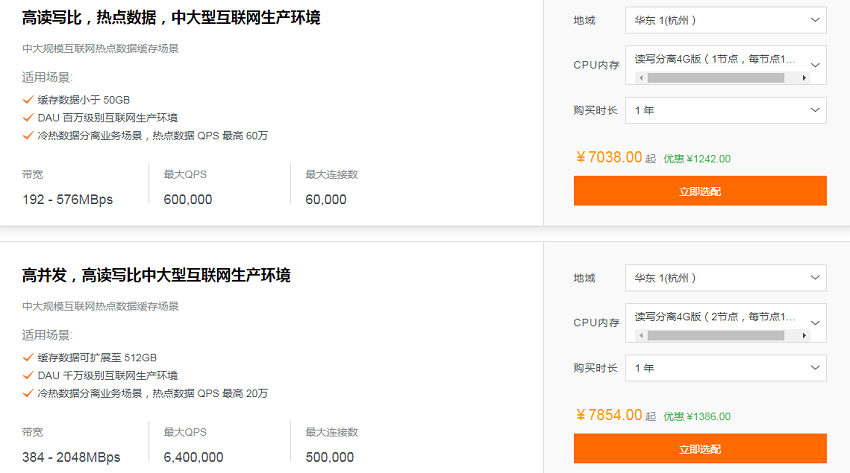This screenshot has height=473, width=850.
Task: Click horizontal scrollbar thumb in first CPU内存 box
Action: (716, 78)
